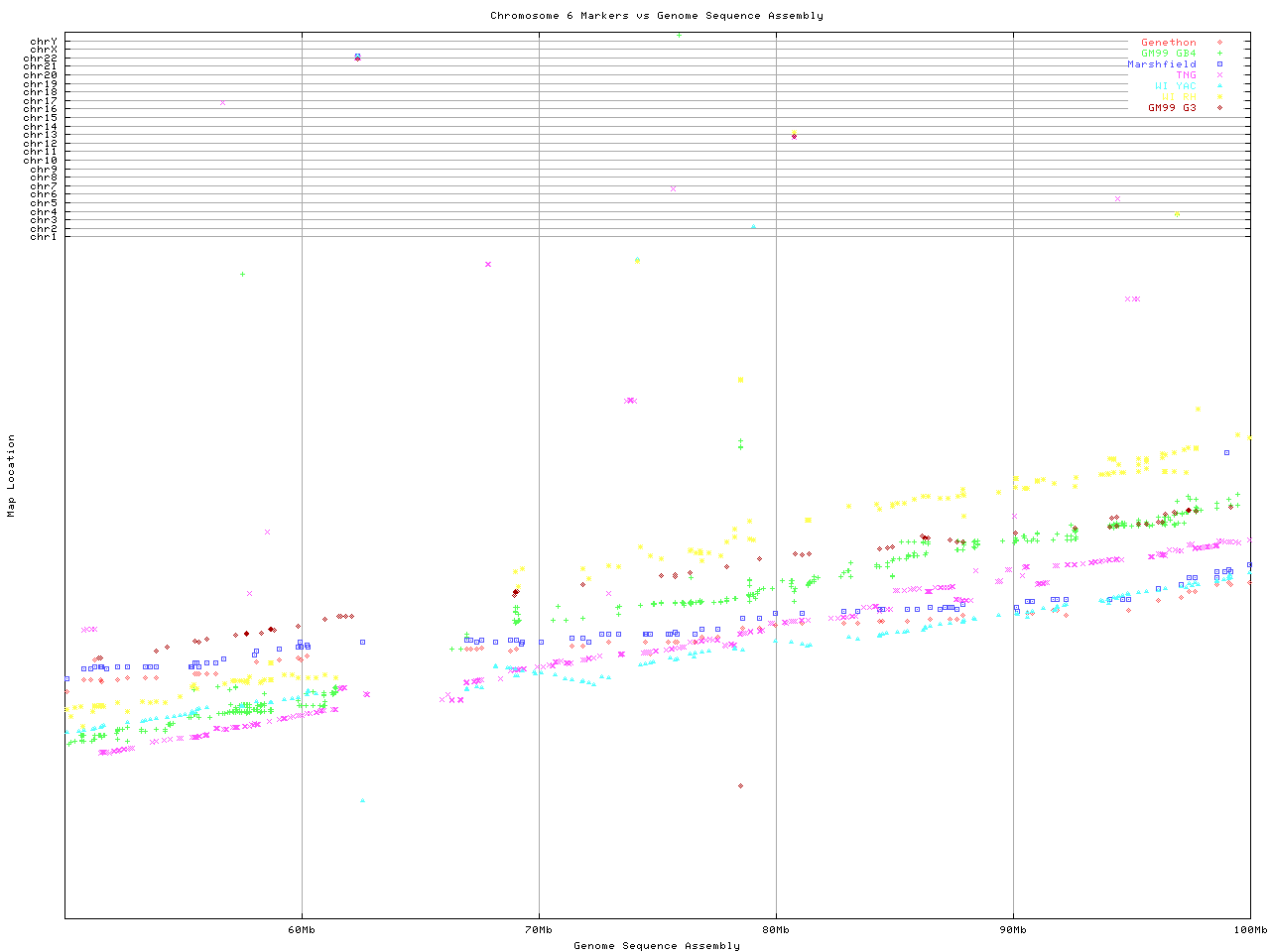The width and height of the screenshot is (1270, 952).
Task: Click the WI RH star legend symbol
Action: (x=1219, y=97)
